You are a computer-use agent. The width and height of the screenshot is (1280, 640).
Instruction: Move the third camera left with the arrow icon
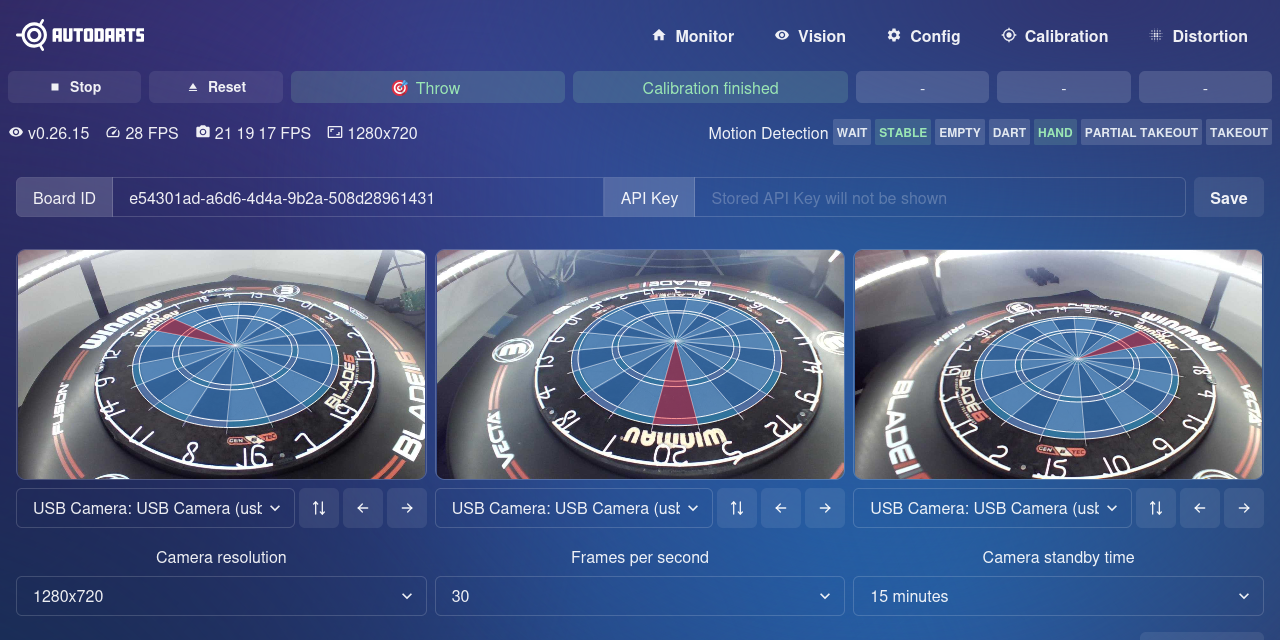1199,508
